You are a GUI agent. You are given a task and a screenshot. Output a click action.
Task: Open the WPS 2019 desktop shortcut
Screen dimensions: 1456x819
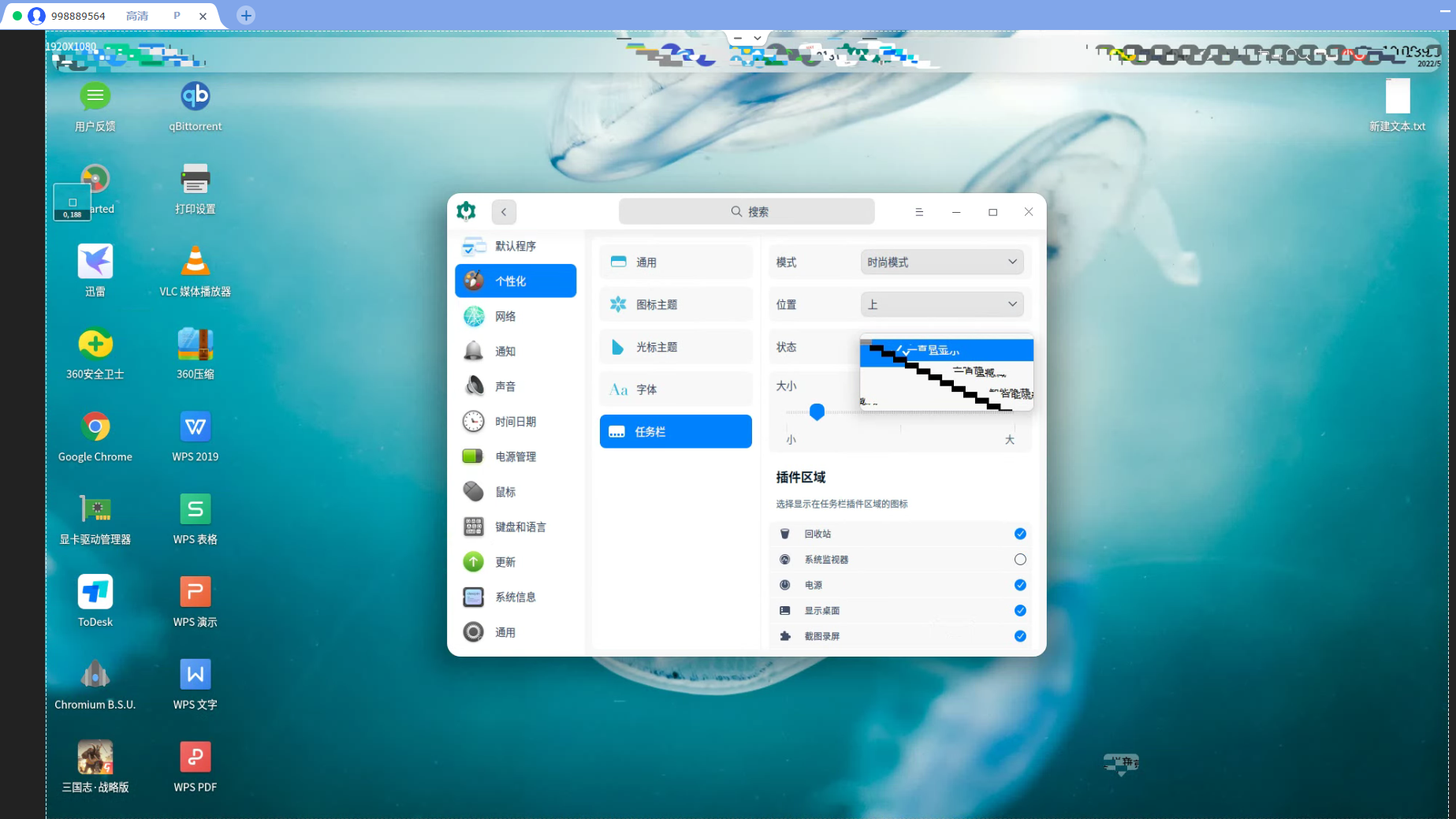click(195, 437)
